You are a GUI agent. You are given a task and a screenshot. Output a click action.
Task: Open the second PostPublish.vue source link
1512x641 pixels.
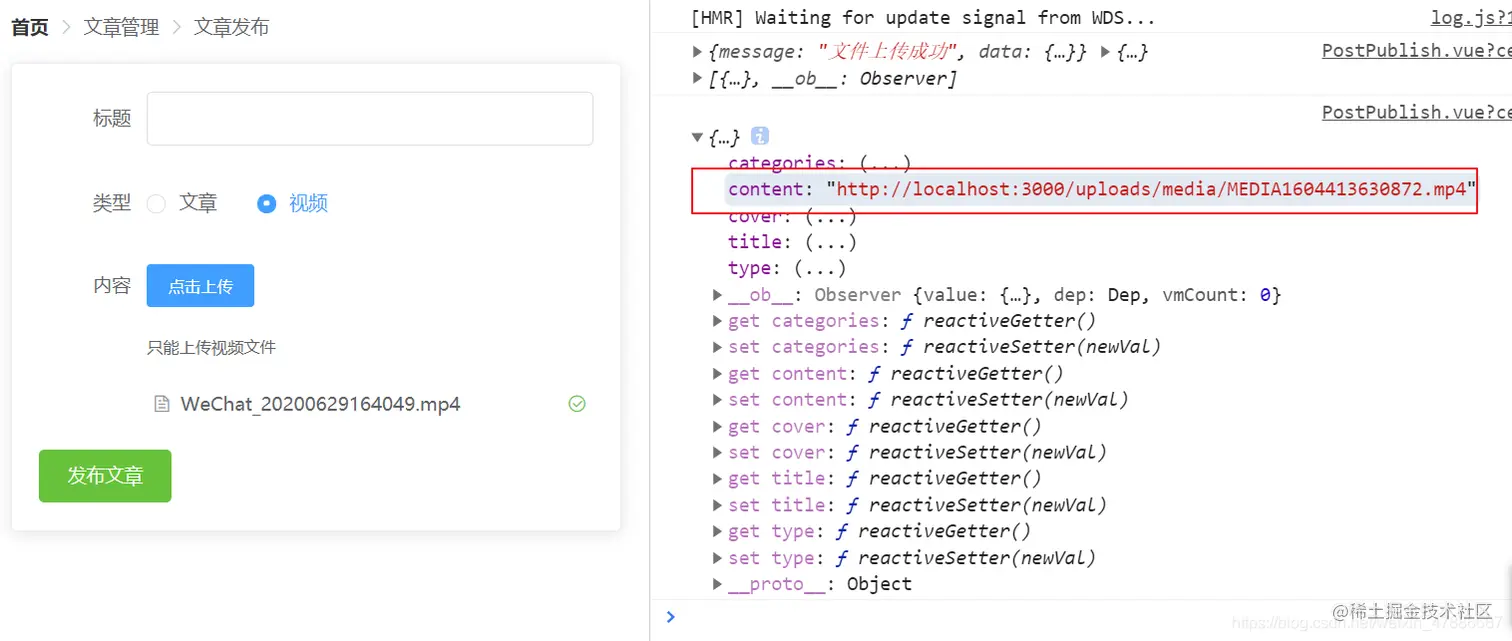1416,112
